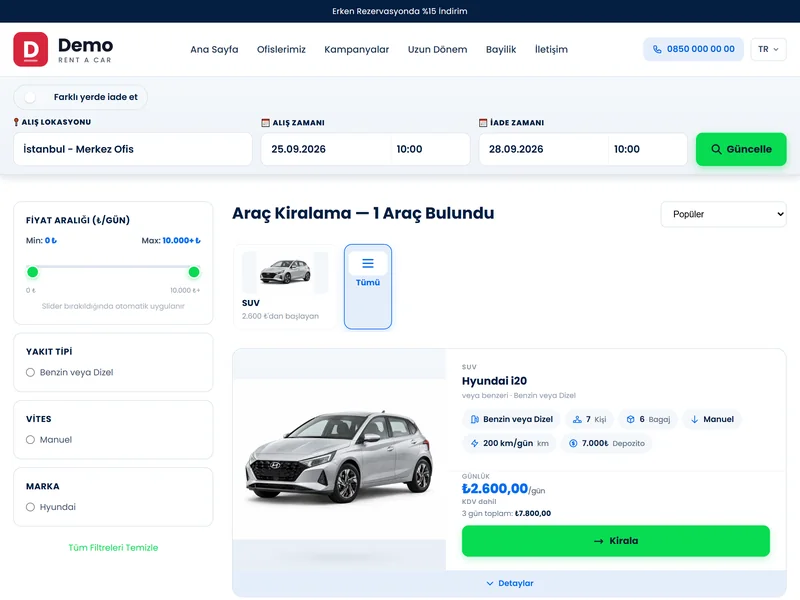The width and height of the screenshot is (800, 600).
Task: Click the minimum price slider handle
Action: click(33, 272)
